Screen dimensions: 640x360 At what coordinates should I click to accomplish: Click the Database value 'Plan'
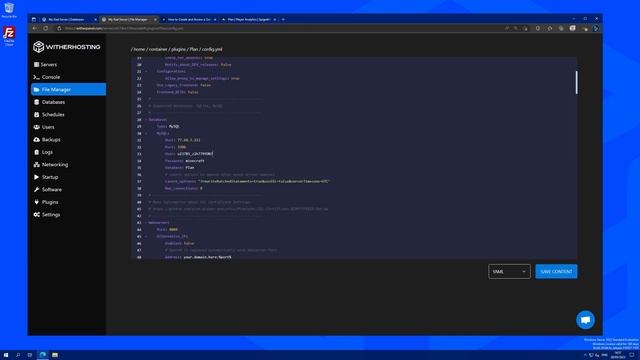[x=190, y=168]
